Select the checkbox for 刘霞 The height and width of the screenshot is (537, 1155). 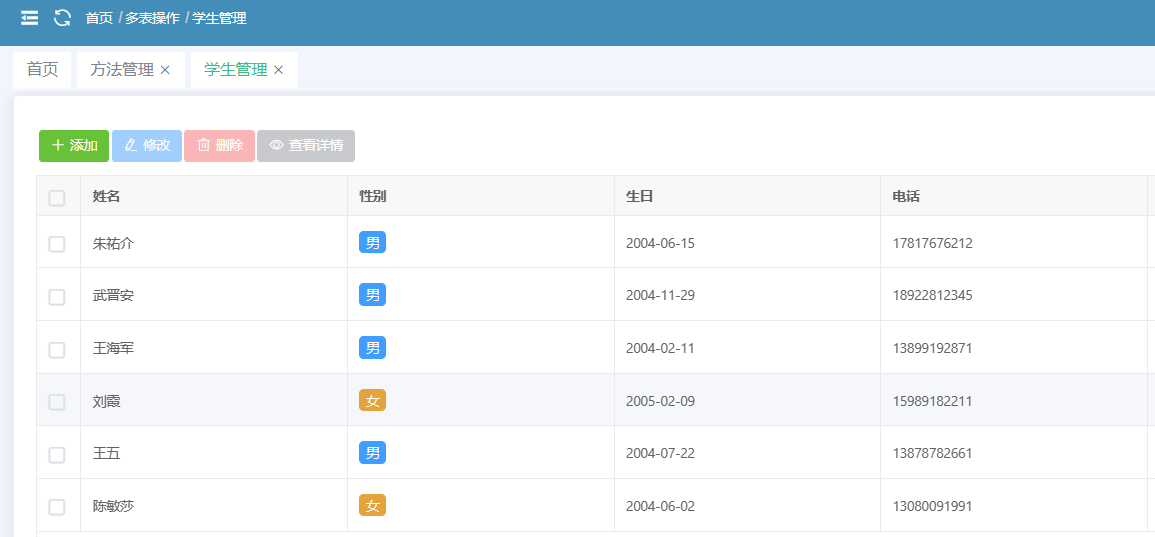57,402
